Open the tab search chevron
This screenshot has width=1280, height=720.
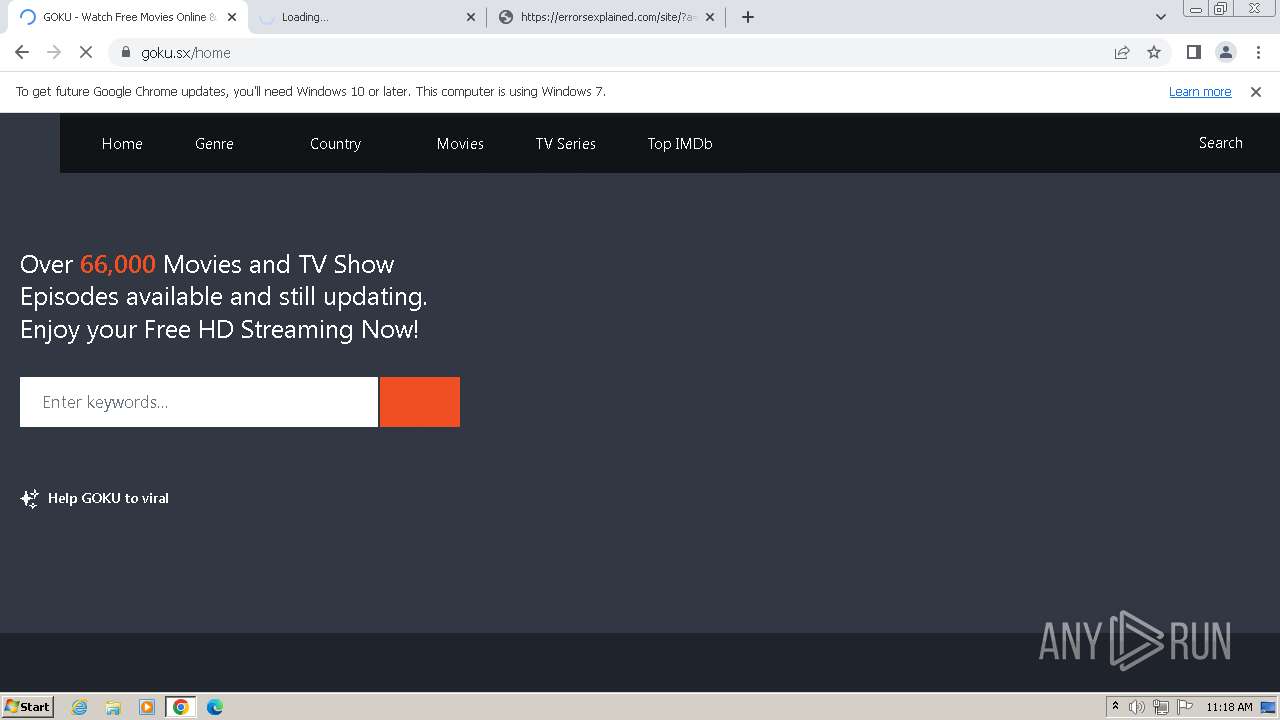pos(1161,17)
